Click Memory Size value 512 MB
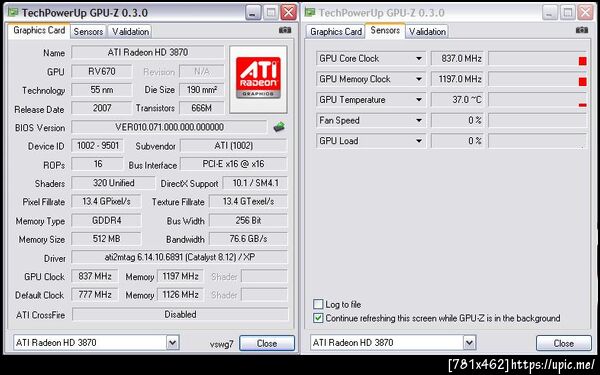The image size is (600, 375). (106, 239)
